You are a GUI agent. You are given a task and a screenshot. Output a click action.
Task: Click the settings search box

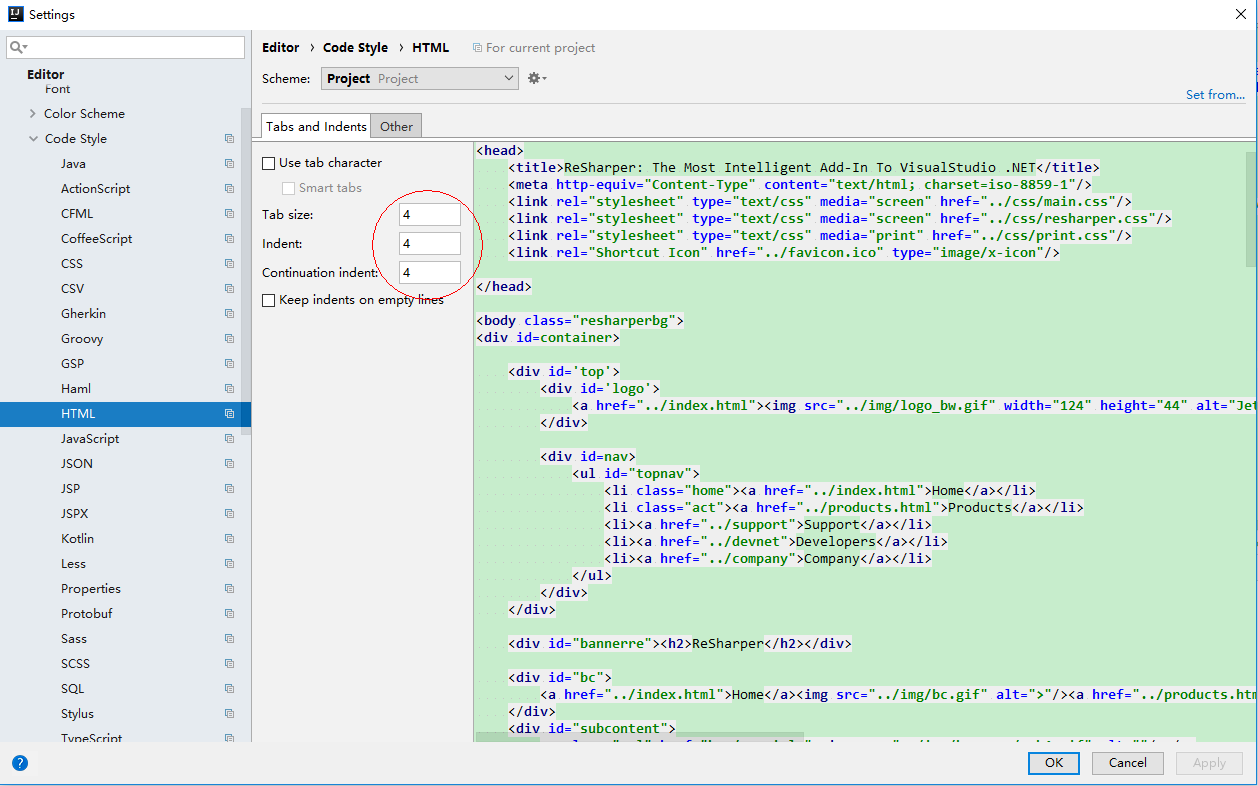tap(126, 47)
